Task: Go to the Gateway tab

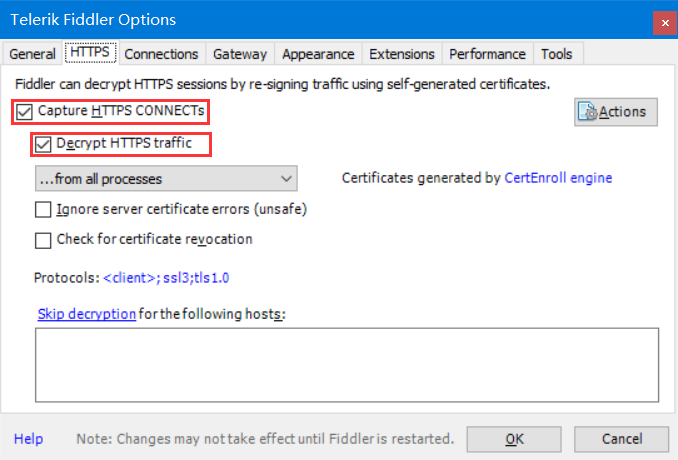Action: click(240, 54)
